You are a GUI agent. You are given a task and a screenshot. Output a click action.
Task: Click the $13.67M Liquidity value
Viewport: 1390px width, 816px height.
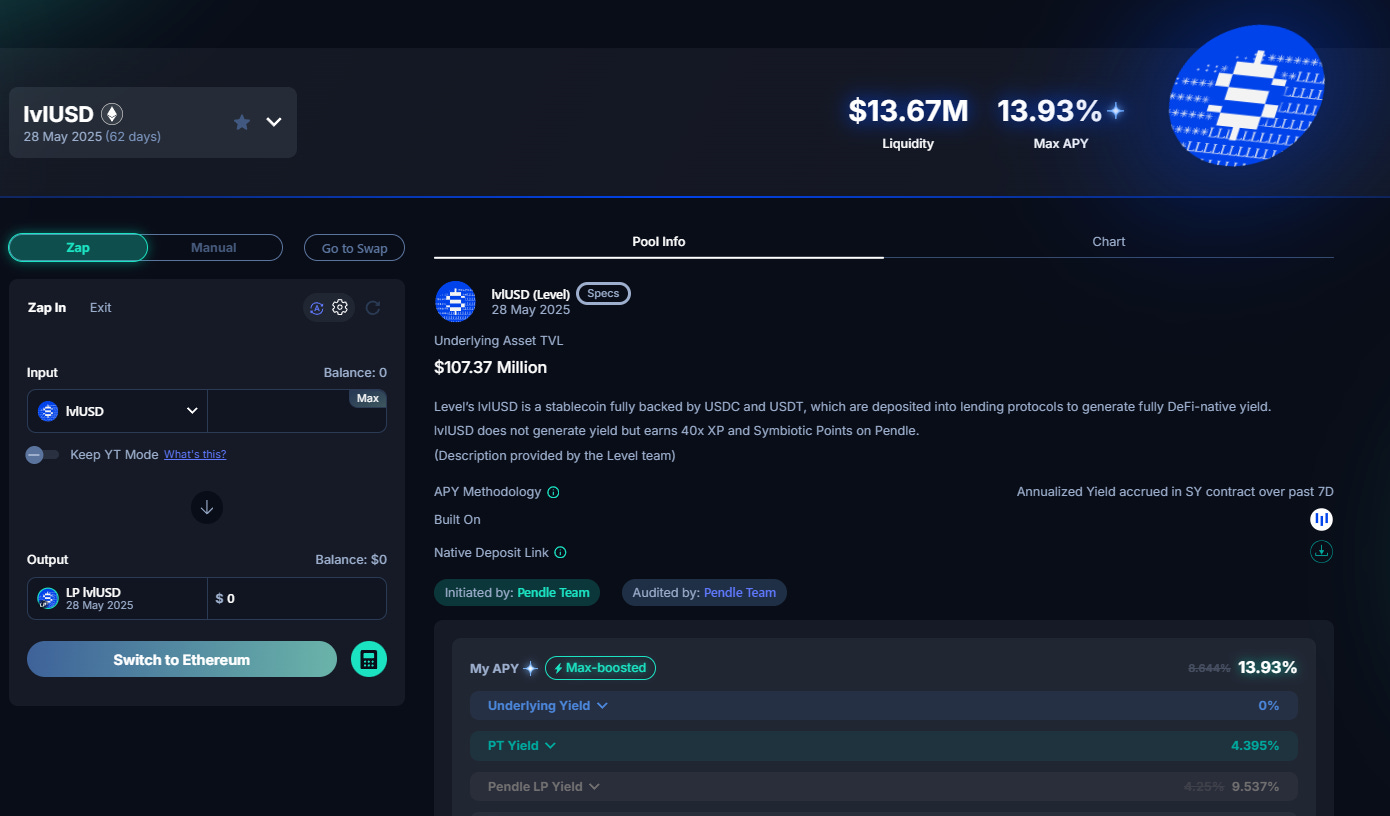[x=908, y=110]
